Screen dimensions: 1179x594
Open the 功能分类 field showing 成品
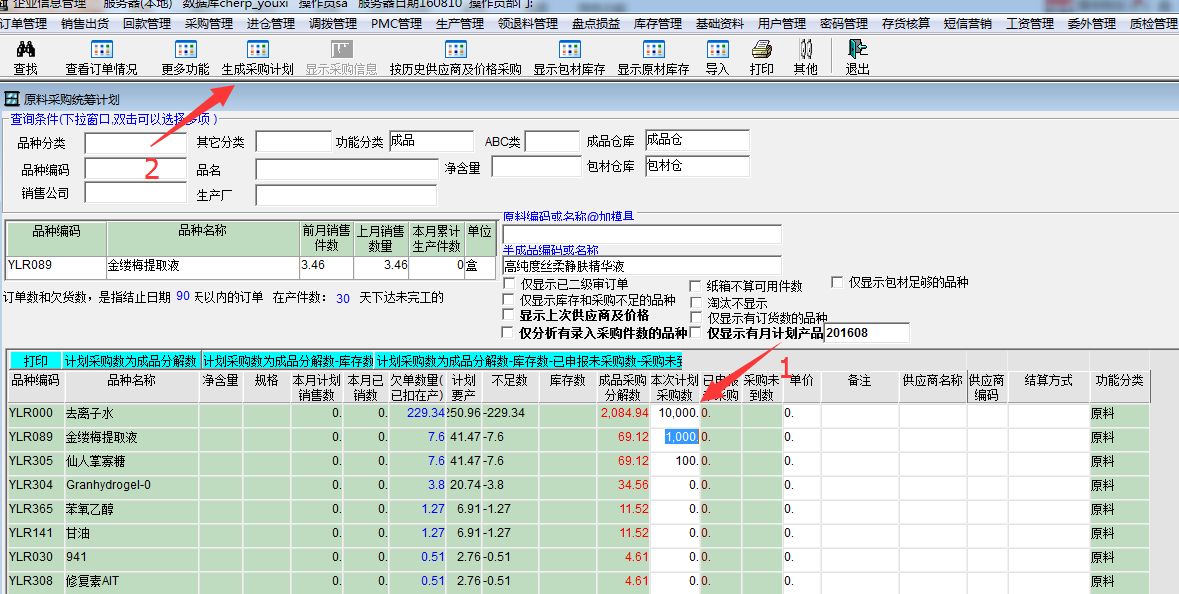click(432, 141)
